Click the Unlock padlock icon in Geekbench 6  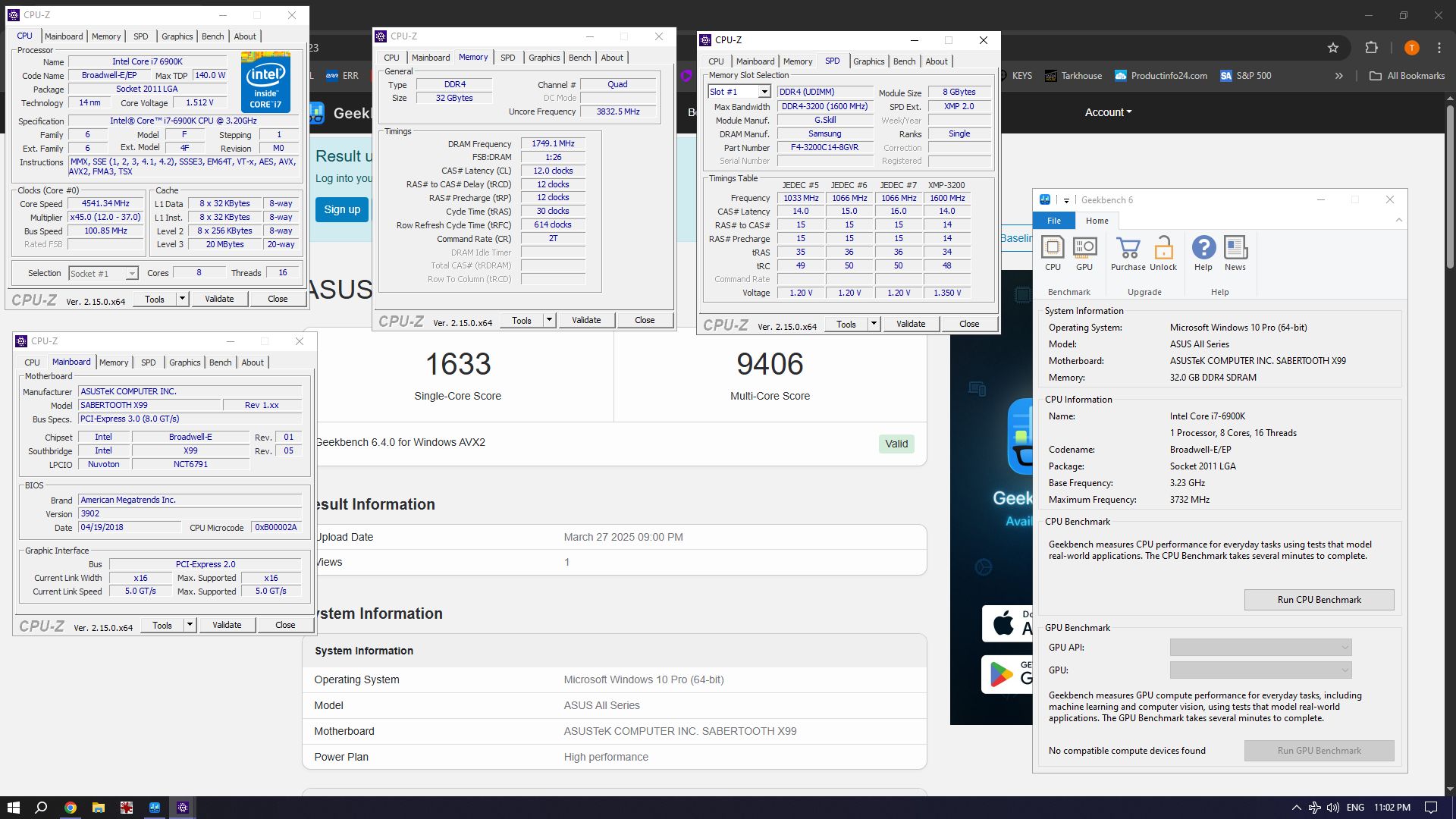(x=1163, y=253)
